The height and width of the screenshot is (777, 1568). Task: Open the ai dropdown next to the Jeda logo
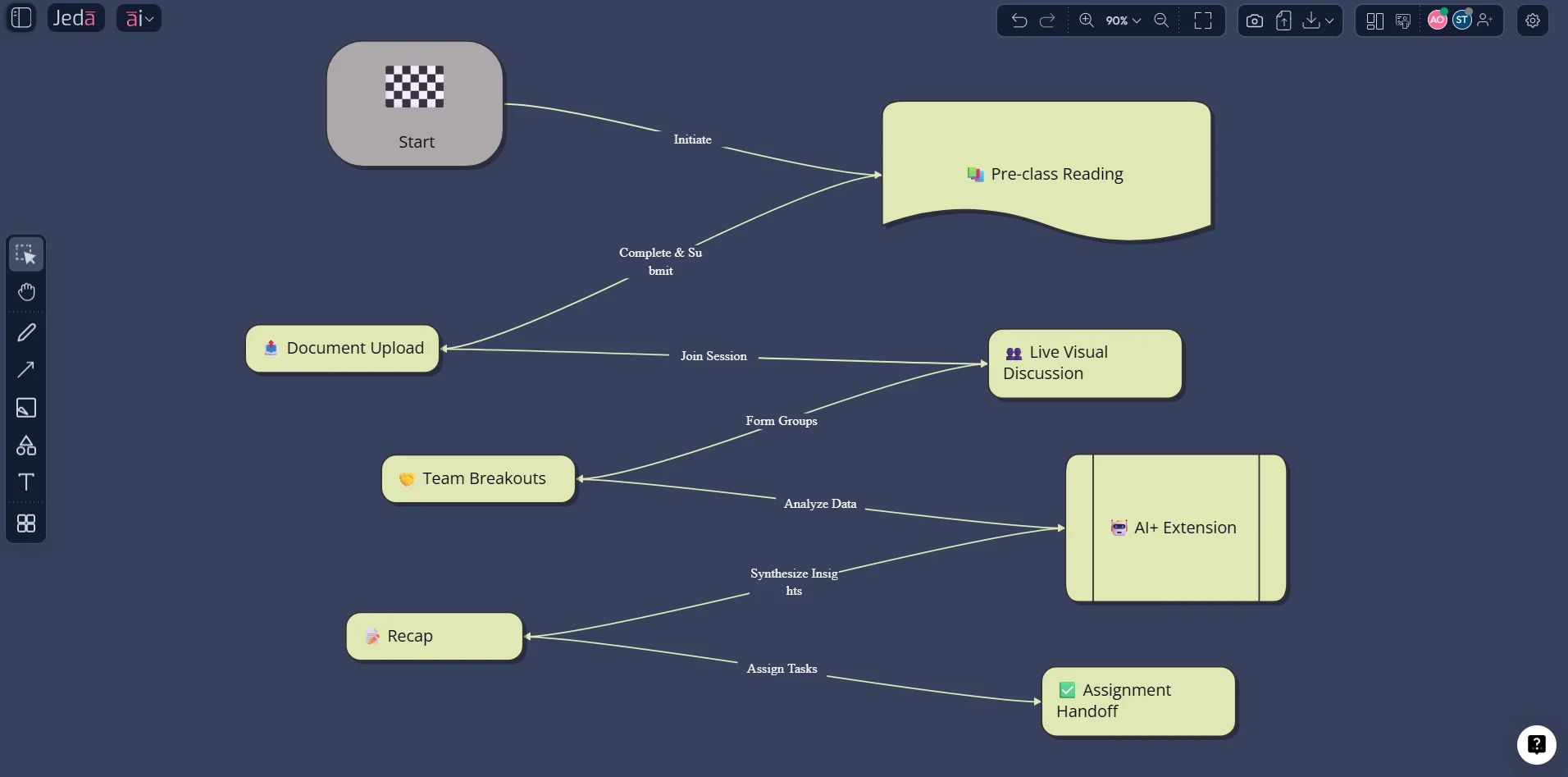tap(139, 17)
